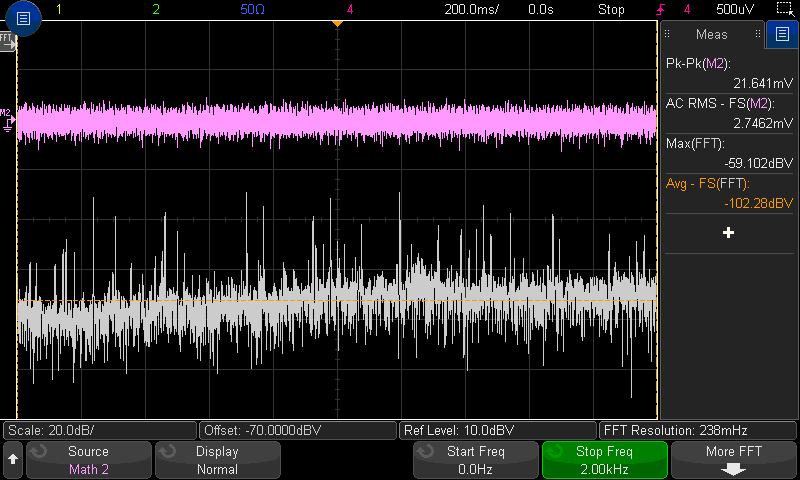Image resolution: width=800 pixels, height=480 pixels.
Task: Select the Avg - FS(FFT) measurement
Action: click(x=729, y=193)
